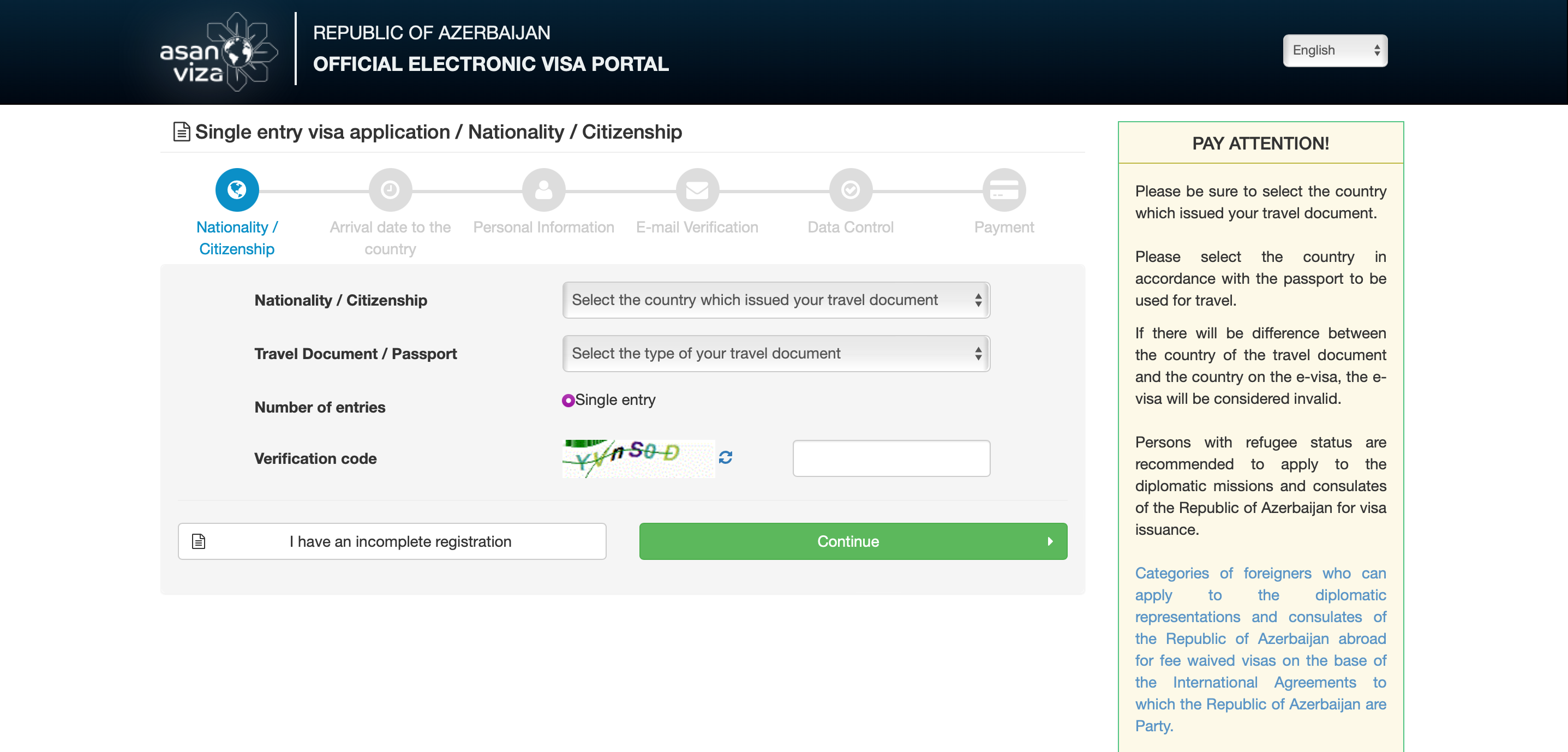Click the verification code input field
1568x752 pixels.
[892, 458]
